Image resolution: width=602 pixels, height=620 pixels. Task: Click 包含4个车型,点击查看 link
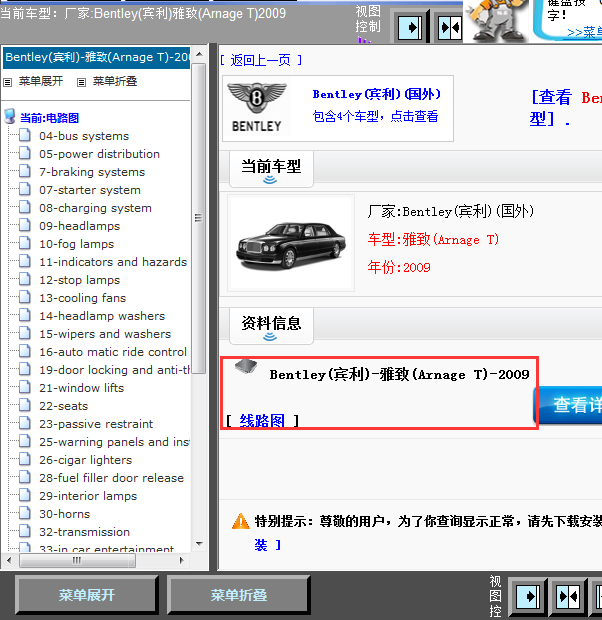click(x=375, y=116)
